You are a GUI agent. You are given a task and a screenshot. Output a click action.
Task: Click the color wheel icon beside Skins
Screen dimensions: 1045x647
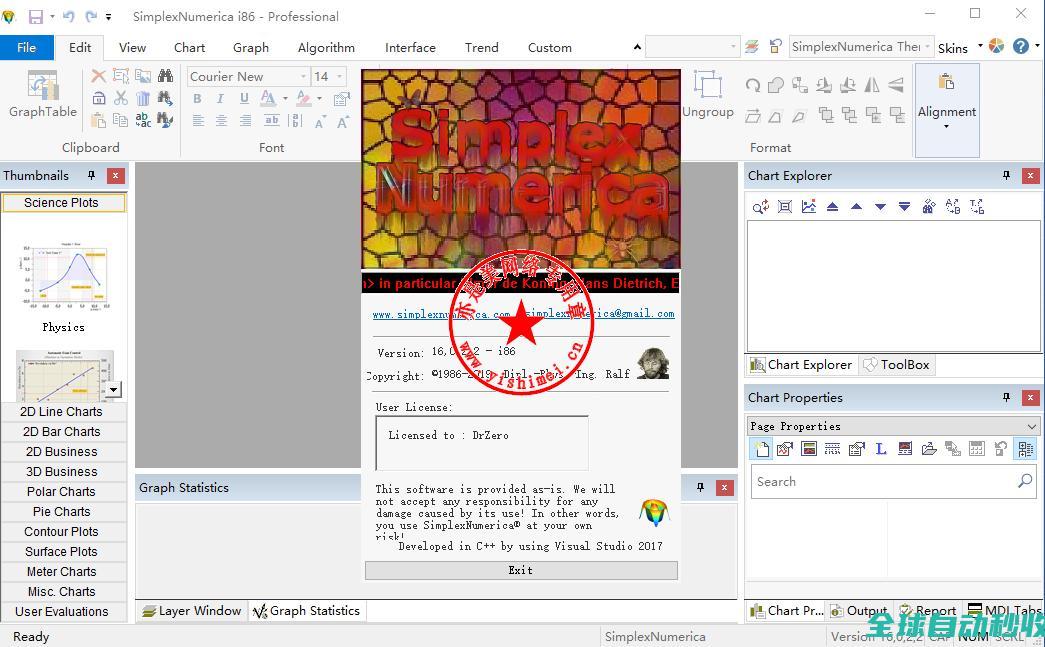tap(996, 46)
